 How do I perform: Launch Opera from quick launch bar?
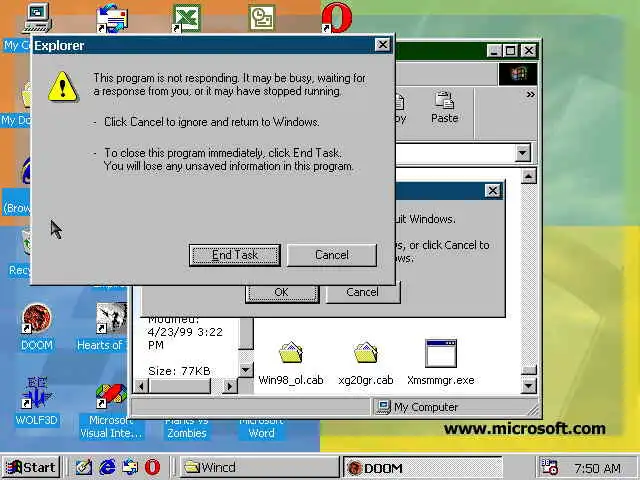pos(152,467)
